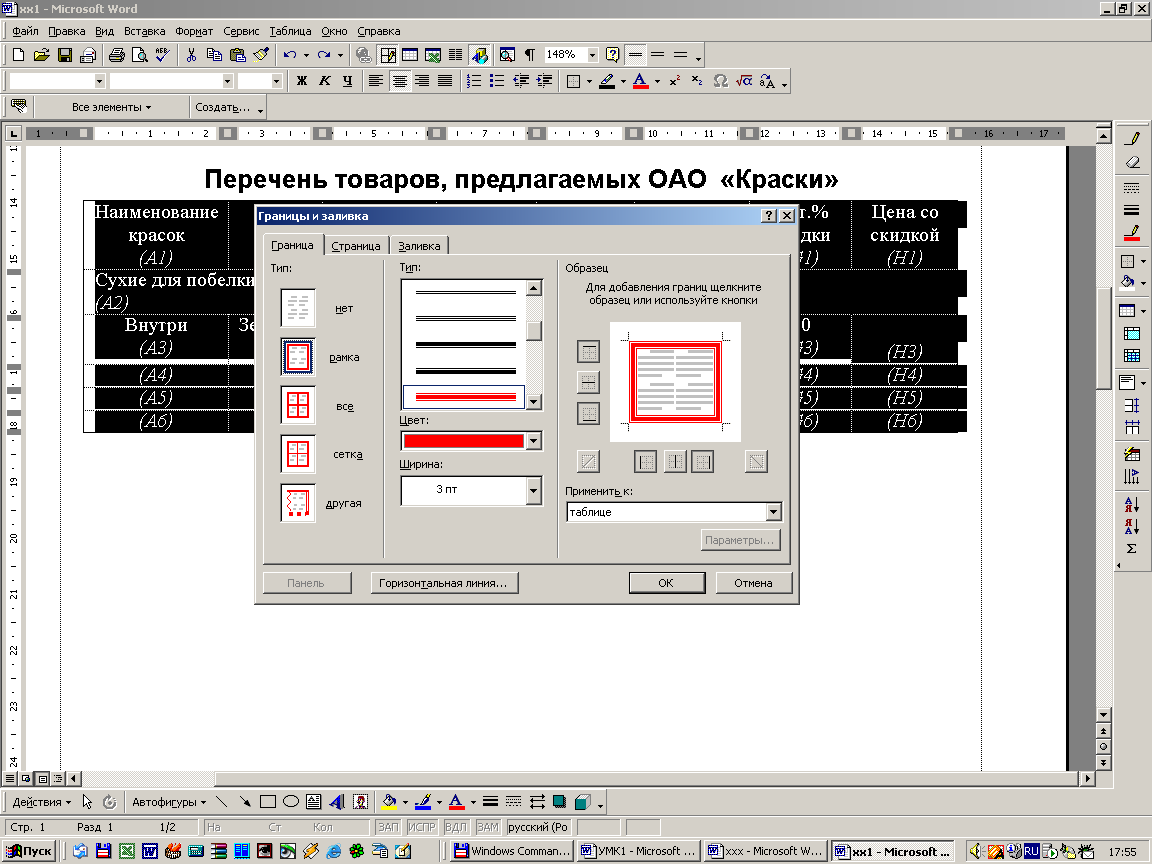This screenshot has height=864, width=1152.
Task: Choose the 'другая' custom border setting icon
Action: (x=298, y=503)
